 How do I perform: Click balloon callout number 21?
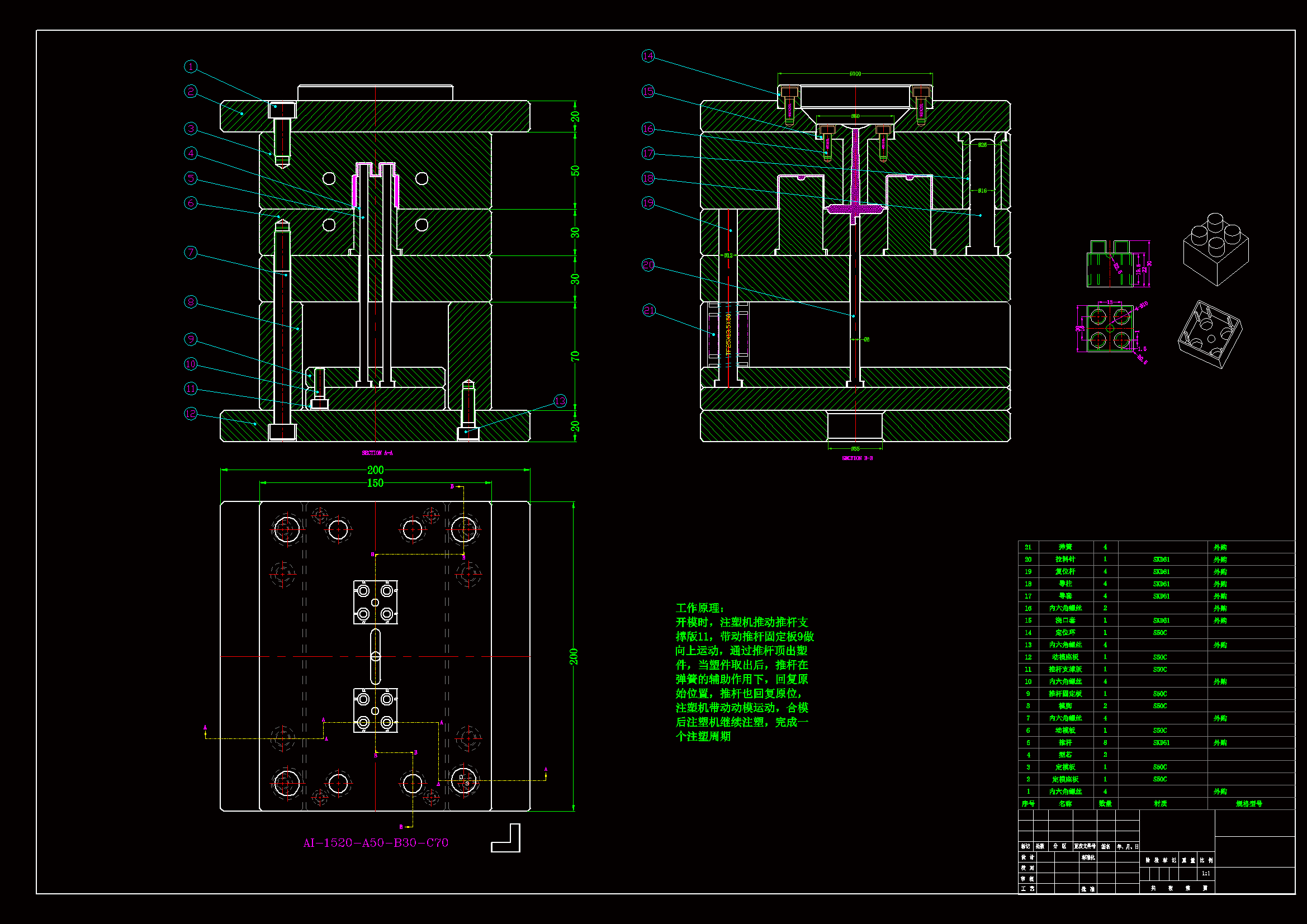coord(648,310)
